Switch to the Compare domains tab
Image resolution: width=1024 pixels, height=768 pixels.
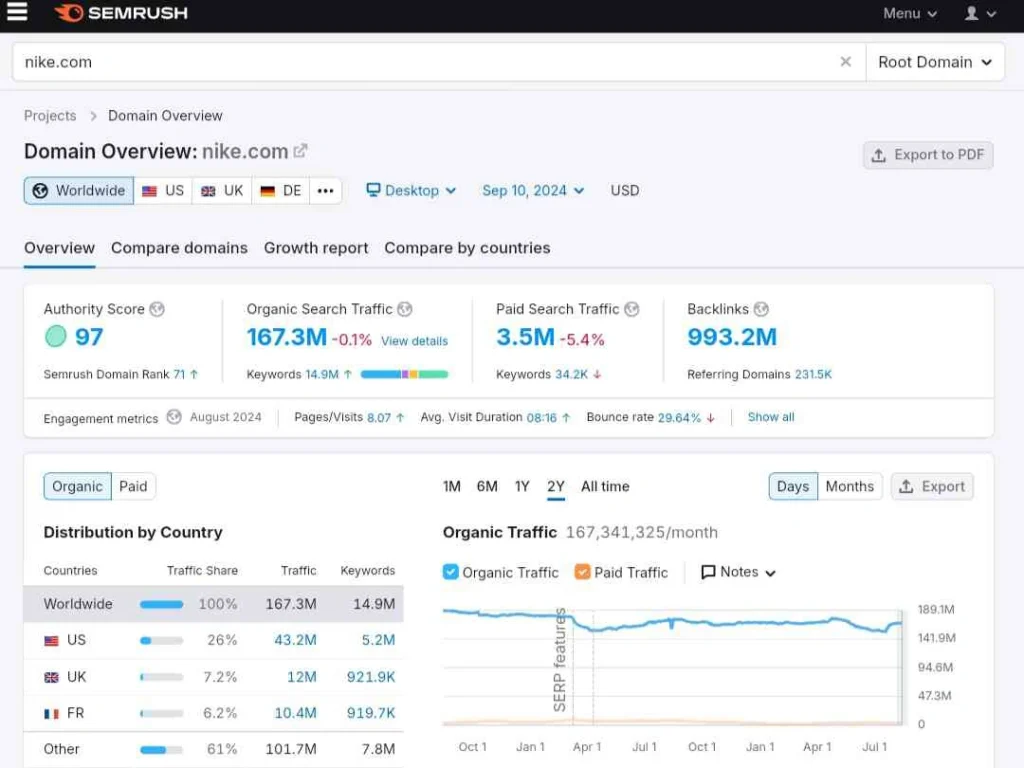point(180,248)
